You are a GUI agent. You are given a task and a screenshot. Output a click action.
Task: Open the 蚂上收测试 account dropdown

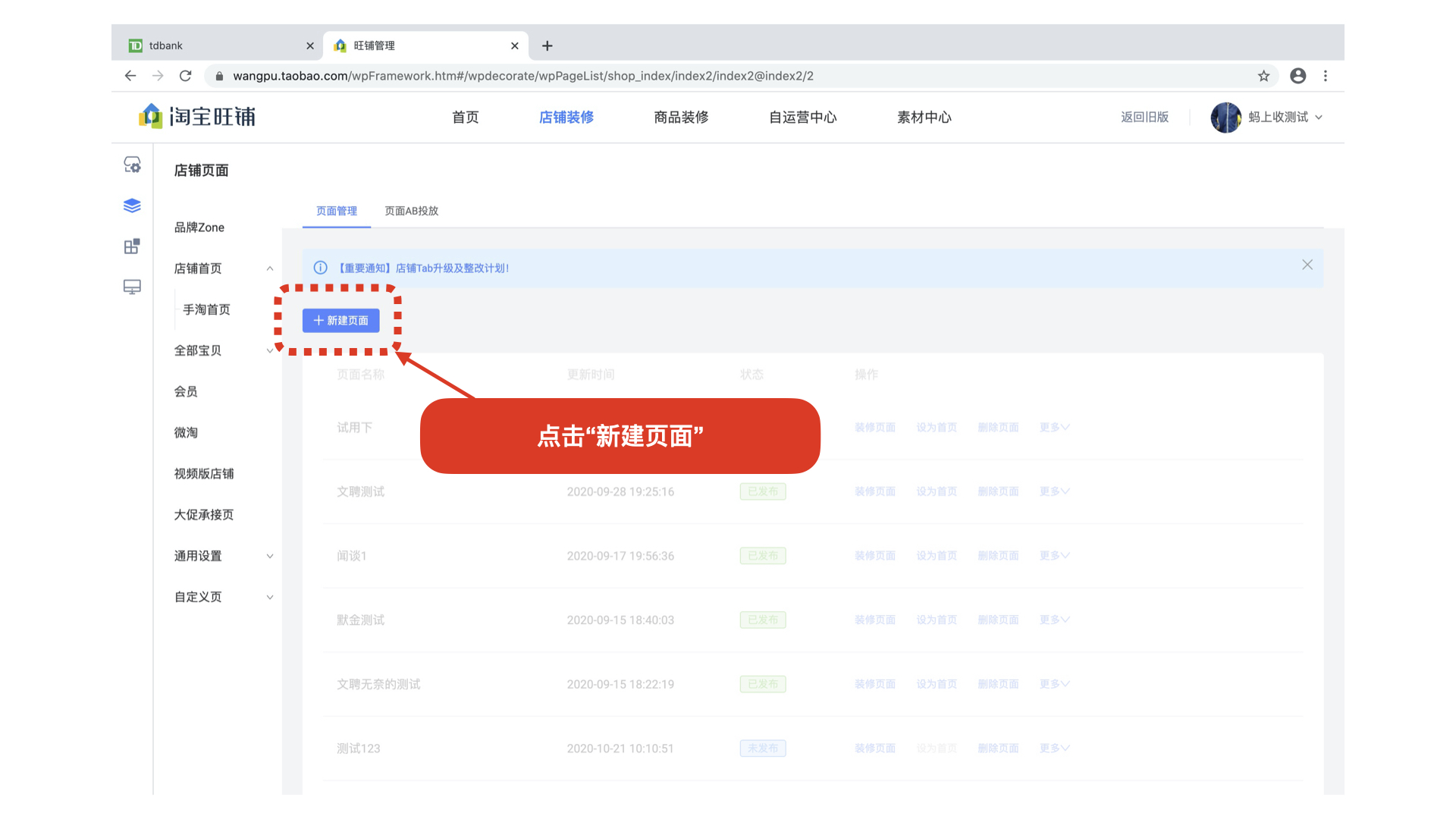tap(1278, 117)
